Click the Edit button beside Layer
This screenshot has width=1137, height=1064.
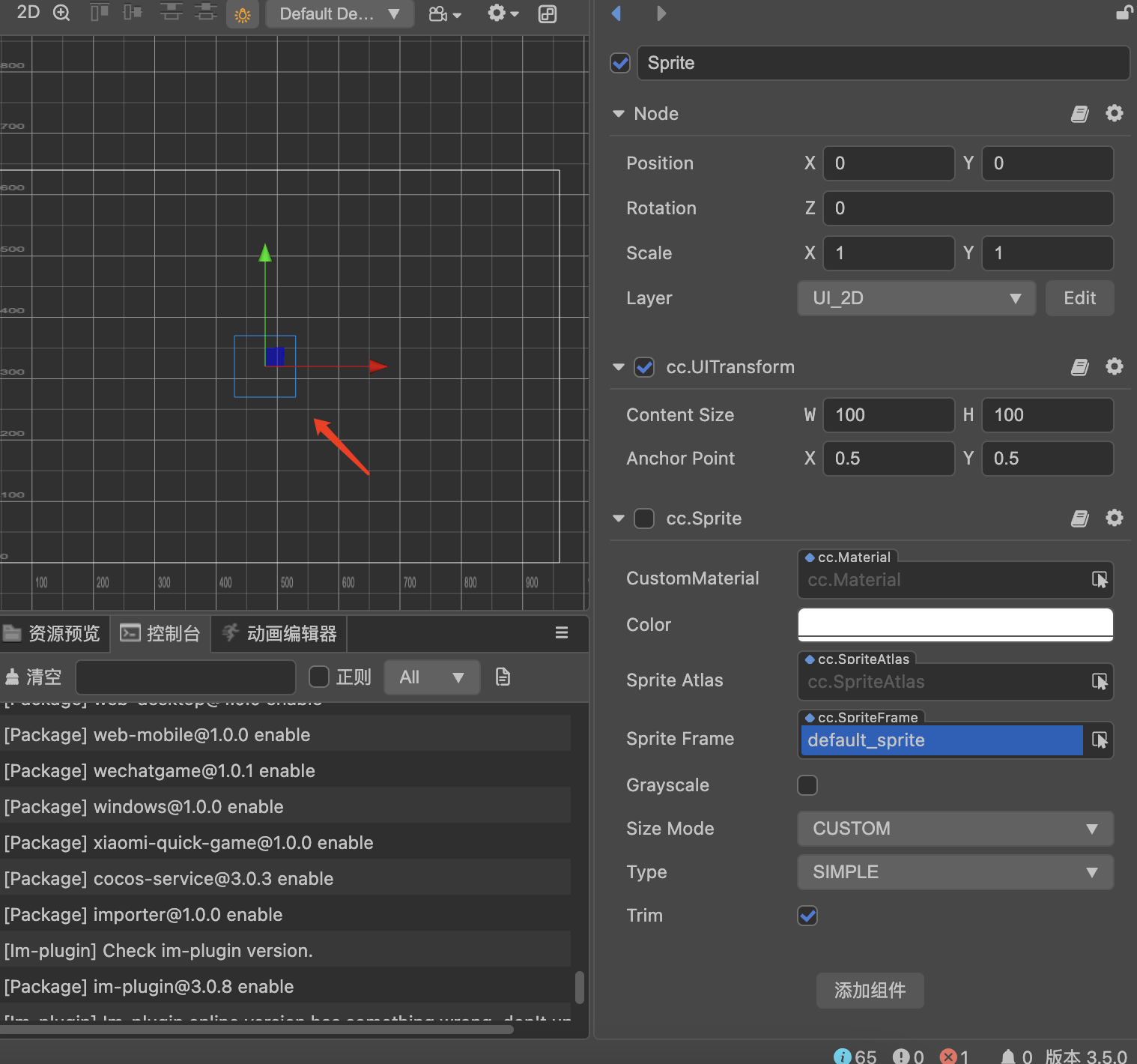pos(1079,298)
